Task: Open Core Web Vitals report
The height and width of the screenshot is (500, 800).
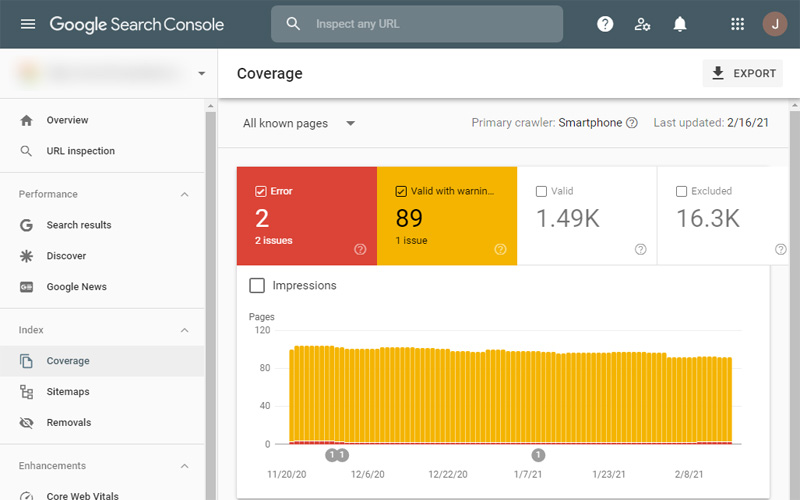Action: (x=102, y=493)
